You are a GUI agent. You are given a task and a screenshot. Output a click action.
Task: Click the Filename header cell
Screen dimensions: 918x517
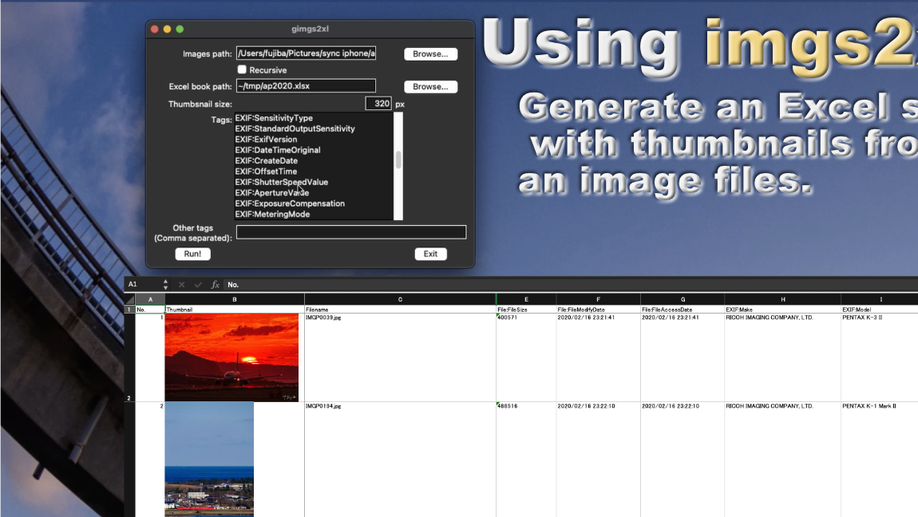400,309
